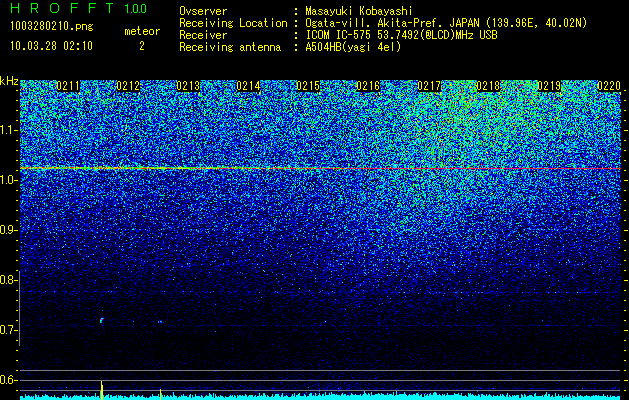The width and height of the screenshot is (629, 400).
Task: Select the file name 1003280210.png
Action: click(x=51, y=27)
